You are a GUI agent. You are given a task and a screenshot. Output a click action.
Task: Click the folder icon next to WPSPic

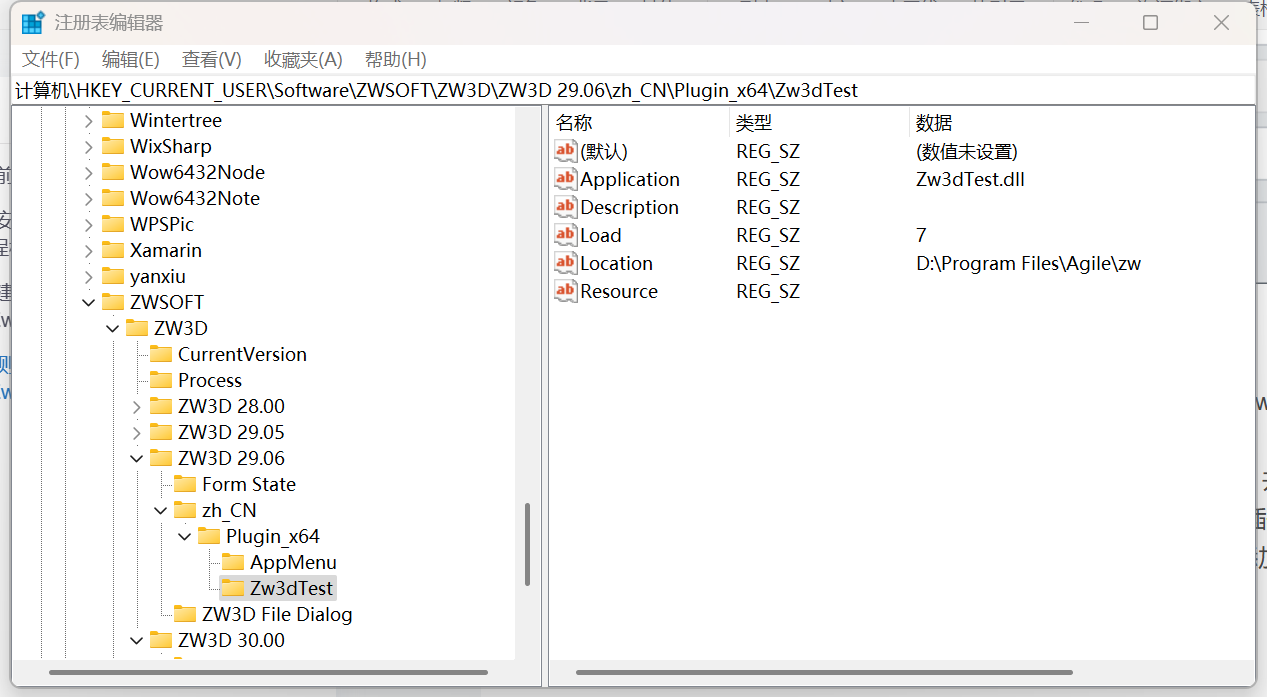tap(113, 224)
